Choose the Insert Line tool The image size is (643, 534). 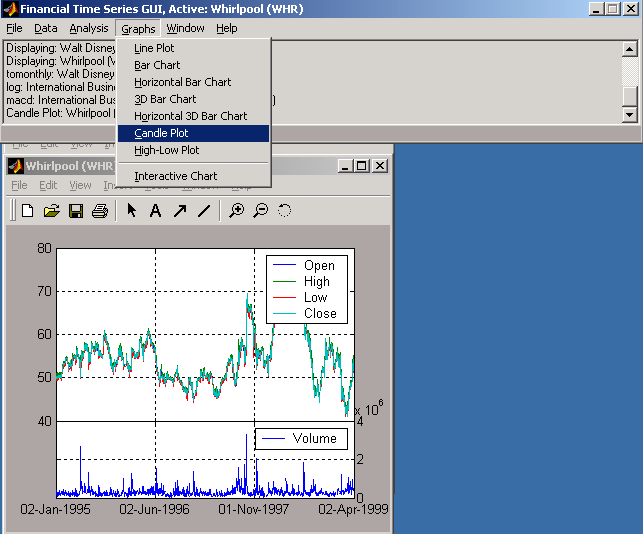click(204, 211)
